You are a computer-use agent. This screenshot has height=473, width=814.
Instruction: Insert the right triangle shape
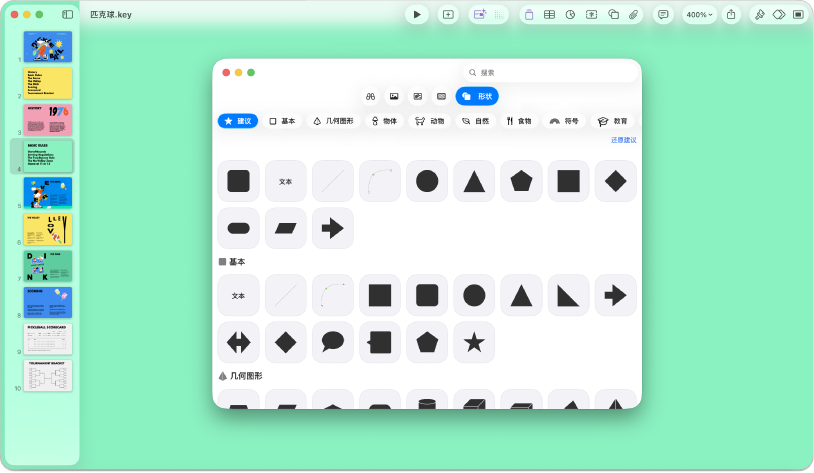coord(568,295)
